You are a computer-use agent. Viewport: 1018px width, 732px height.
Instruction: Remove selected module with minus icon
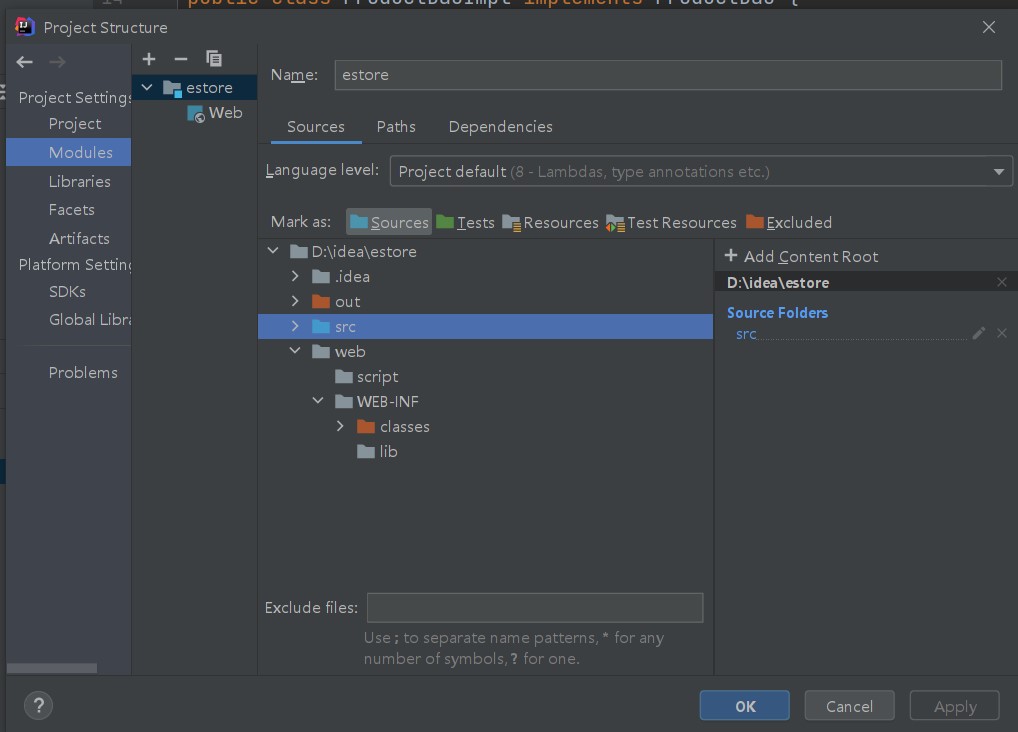pyautogui.click(x=181, y=59)
